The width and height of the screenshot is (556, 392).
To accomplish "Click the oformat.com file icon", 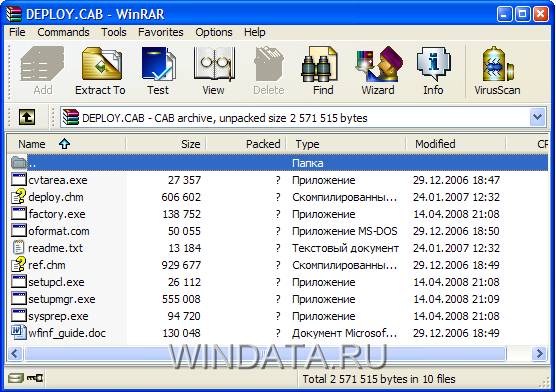I will point(18,231).
